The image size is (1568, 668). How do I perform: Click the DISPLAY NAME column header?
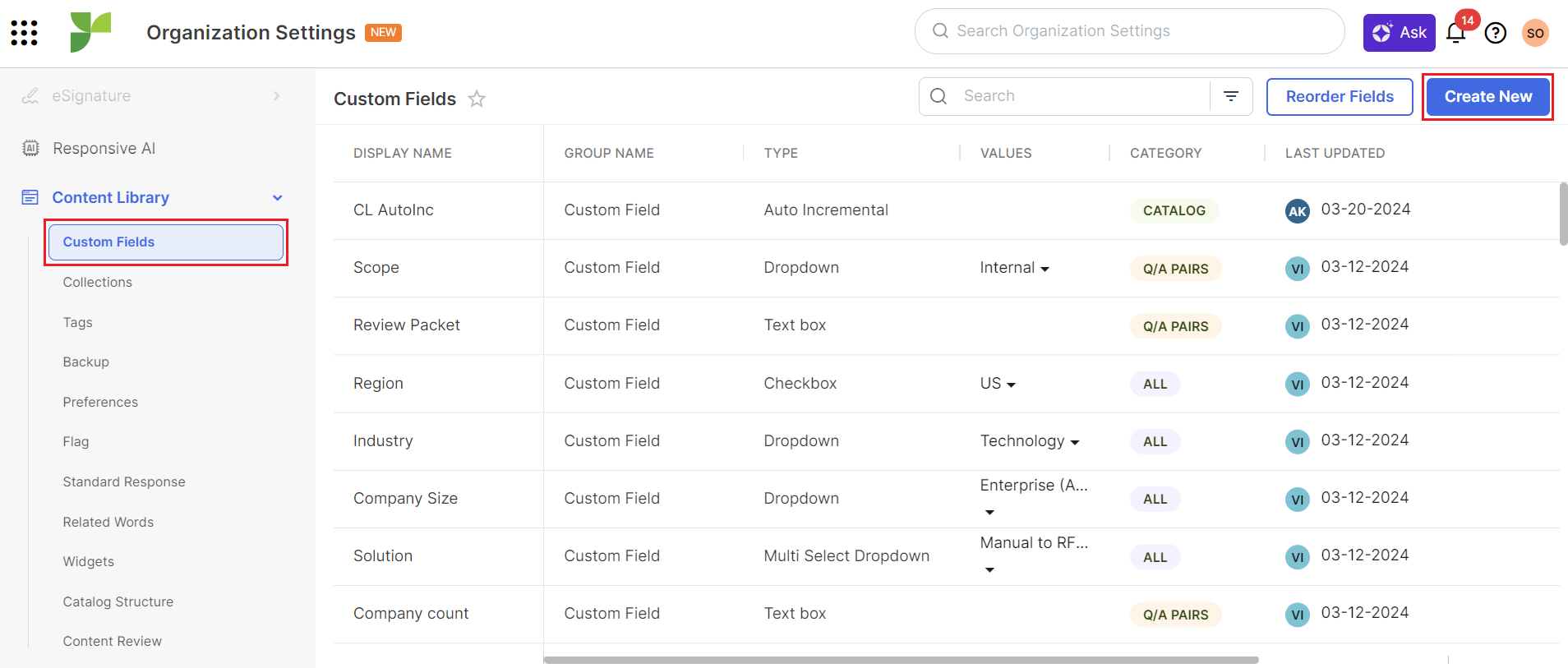click(403, 153)
